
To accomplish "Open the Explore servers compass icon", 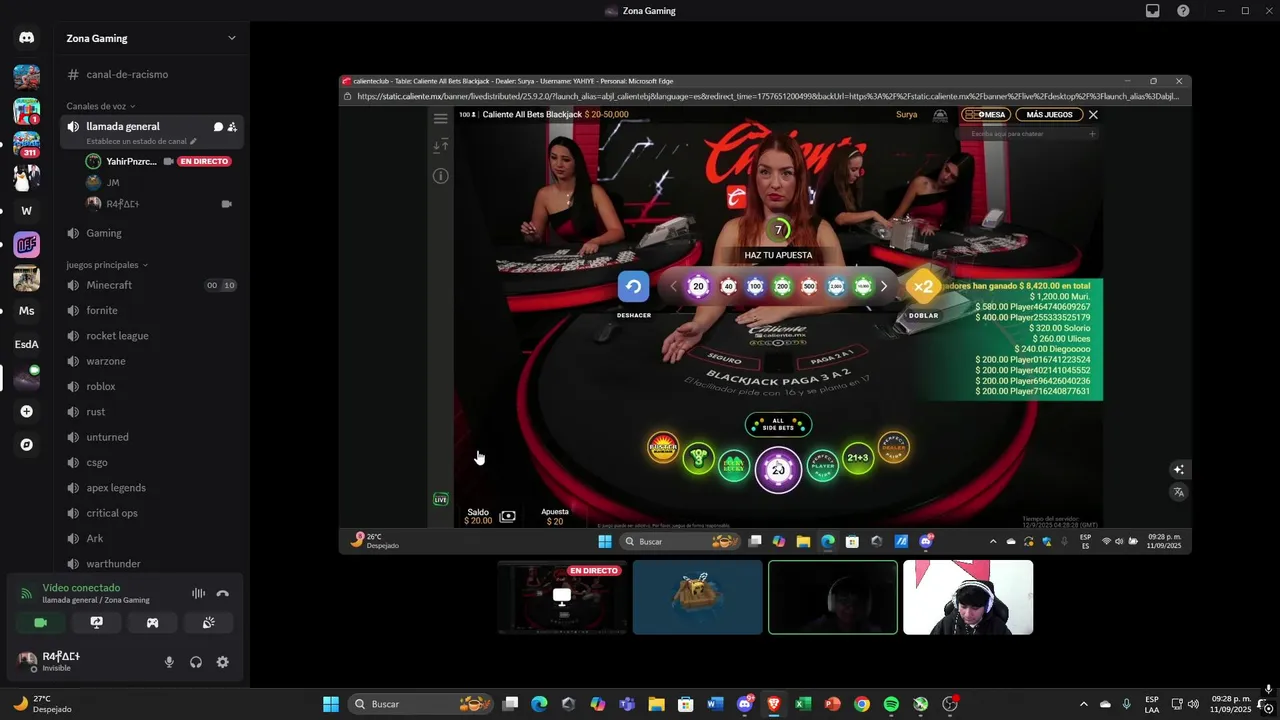I will click(27, 445).
